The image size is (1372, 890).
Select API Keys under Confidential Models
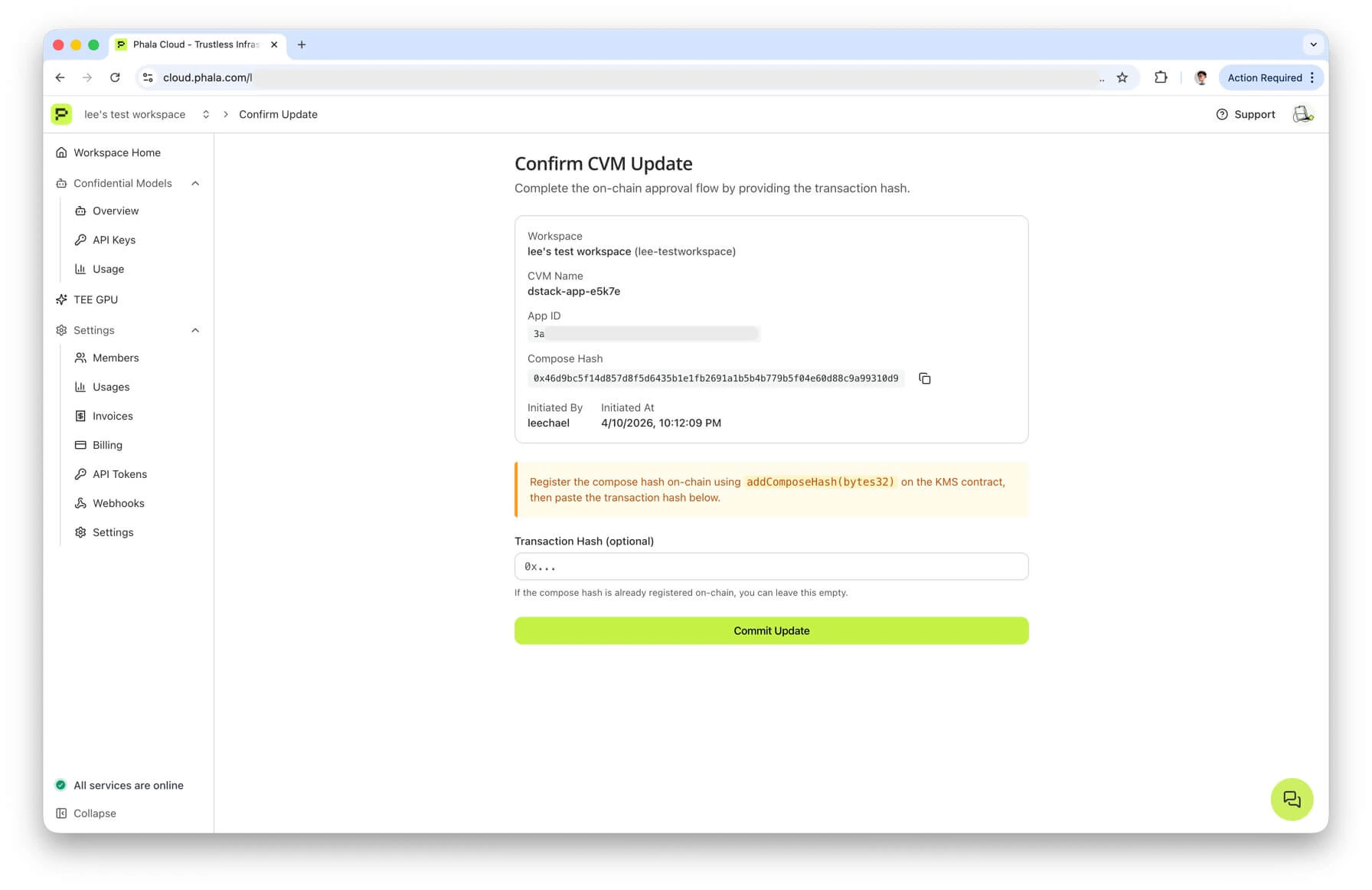tap(113, 240)
